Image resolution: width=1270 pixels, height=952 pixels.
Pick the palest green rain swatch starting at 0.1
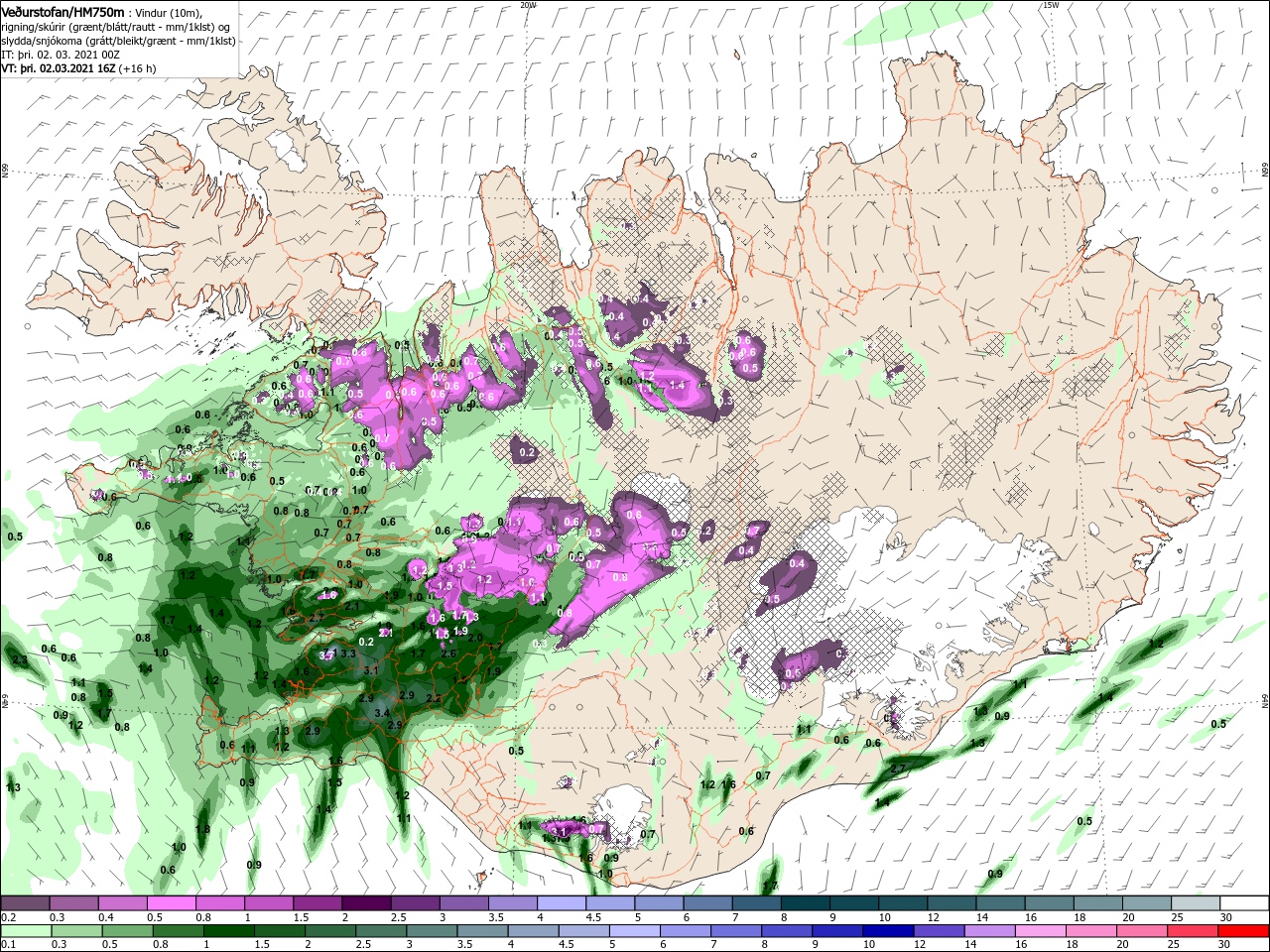[x=26, y=931]
